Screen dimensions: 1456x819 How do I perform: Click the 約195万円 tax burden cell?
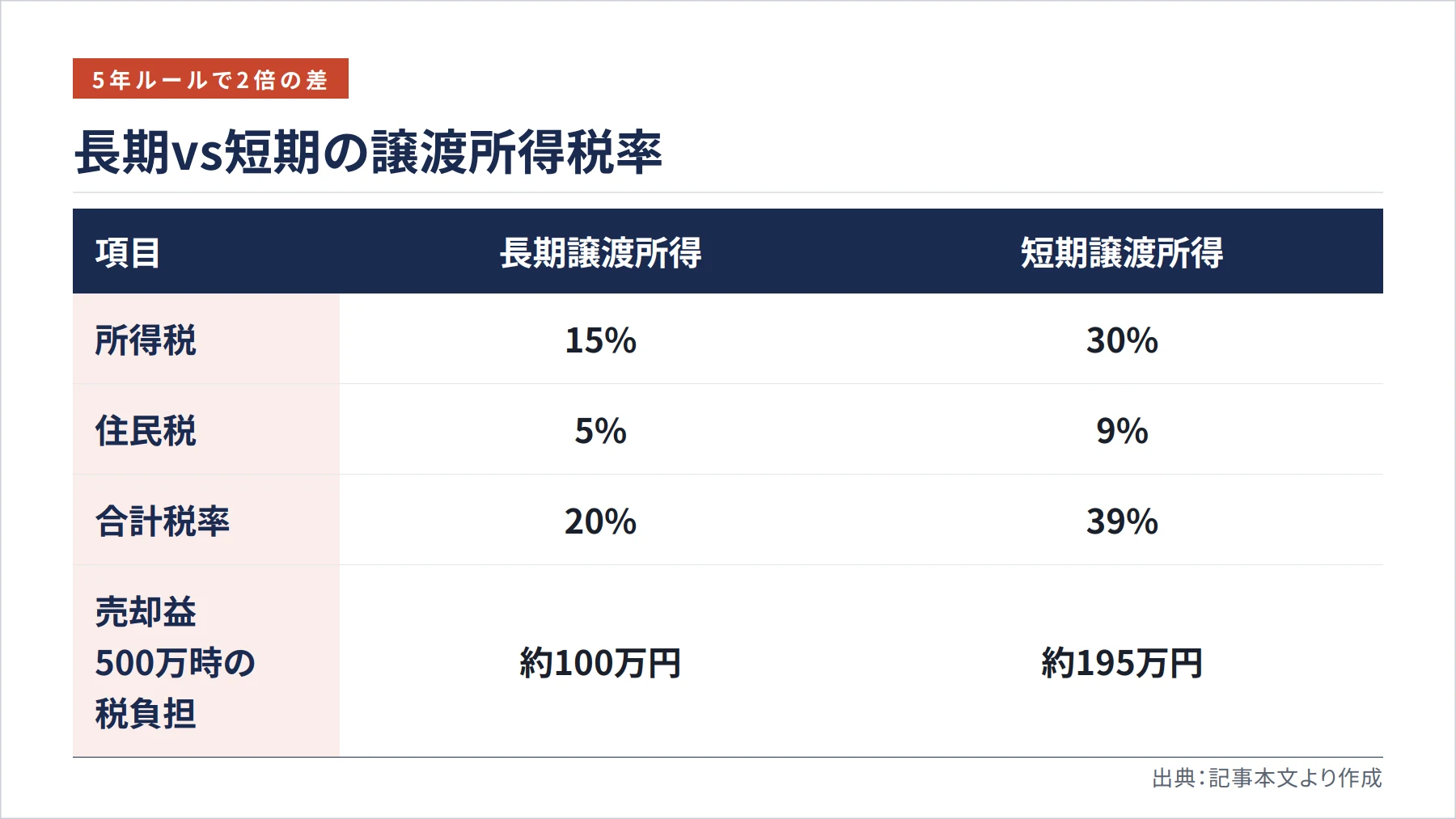(x=1122, y=662)
